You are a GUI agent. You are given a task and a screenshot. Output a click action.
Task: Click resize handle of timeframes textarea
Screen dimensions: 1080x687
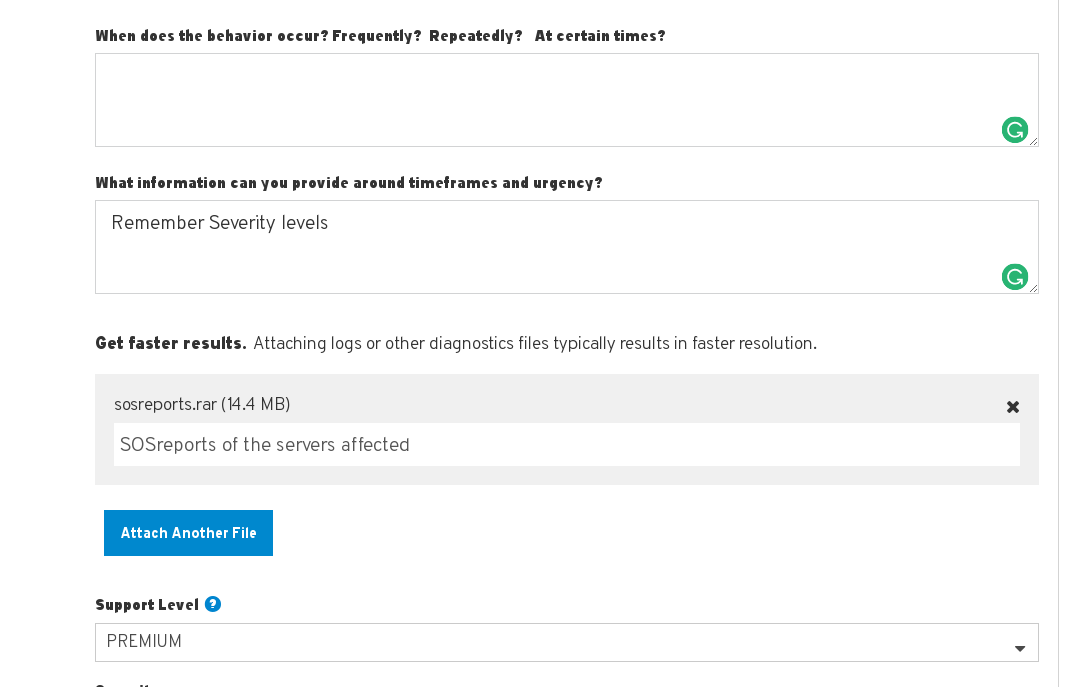coord(1034,289)
